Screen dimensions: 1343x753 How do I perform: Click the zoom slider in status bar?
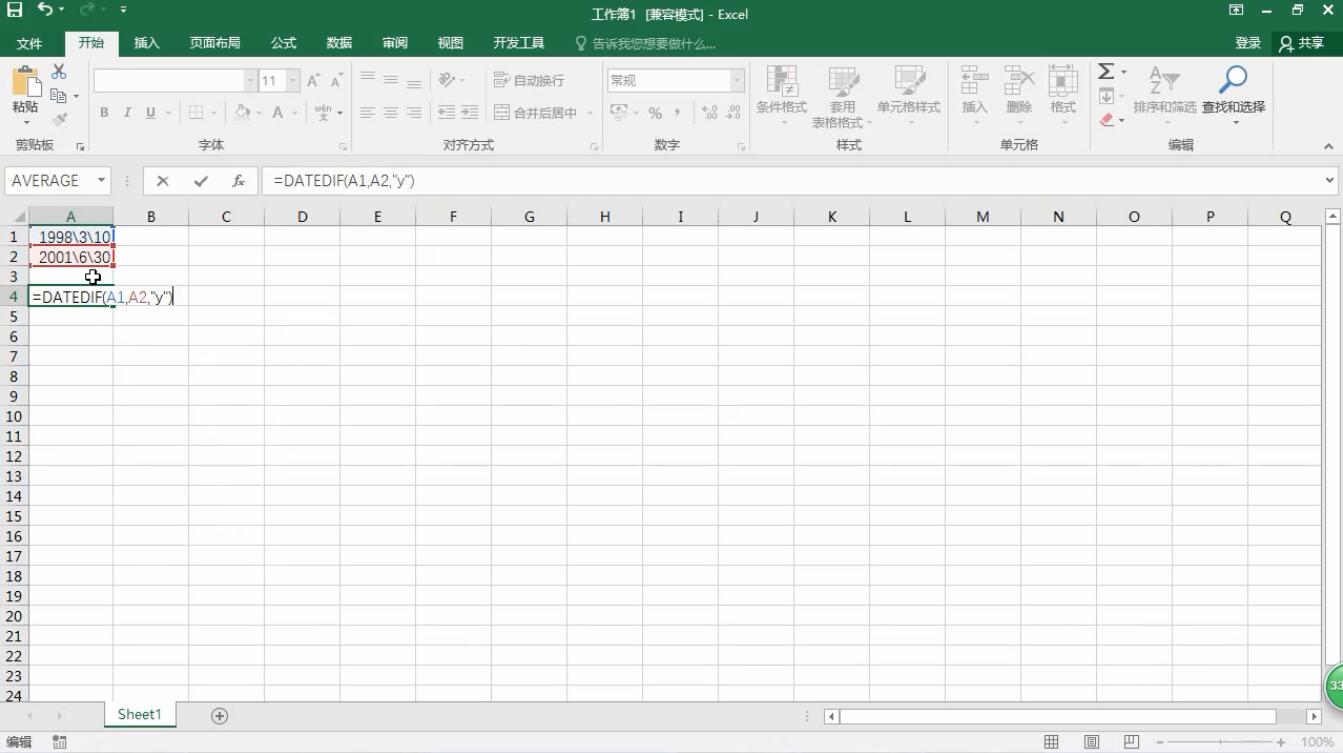(x=1220, y=743)
